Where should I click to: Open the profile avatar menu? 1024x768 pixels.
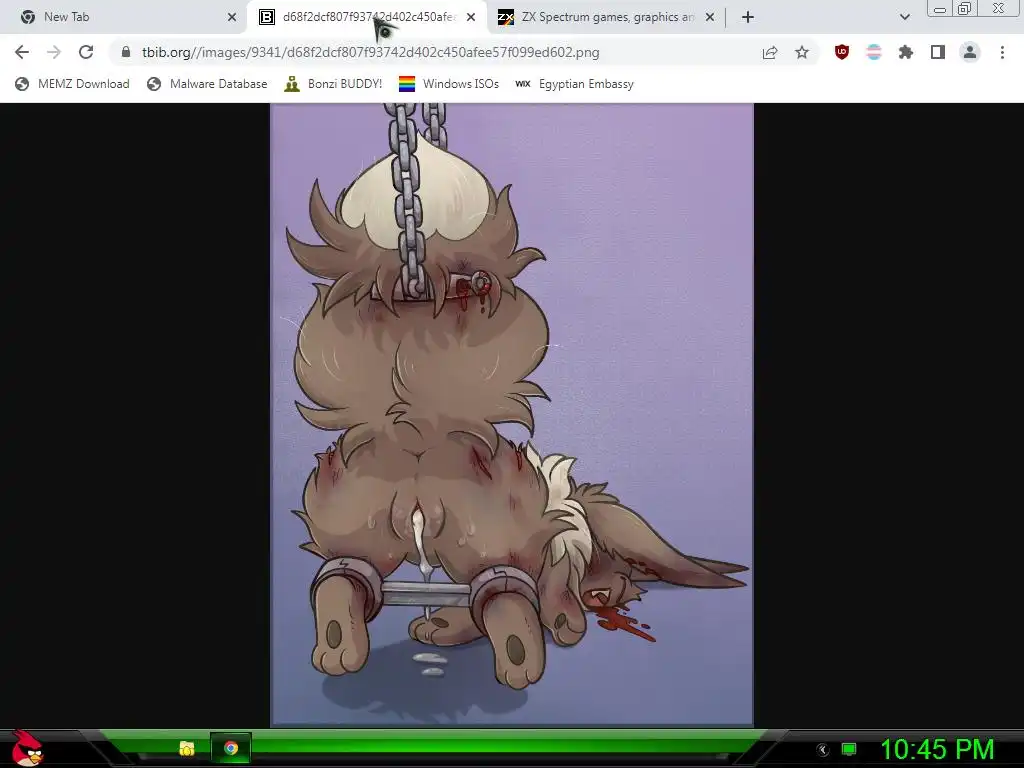[970, 52]
